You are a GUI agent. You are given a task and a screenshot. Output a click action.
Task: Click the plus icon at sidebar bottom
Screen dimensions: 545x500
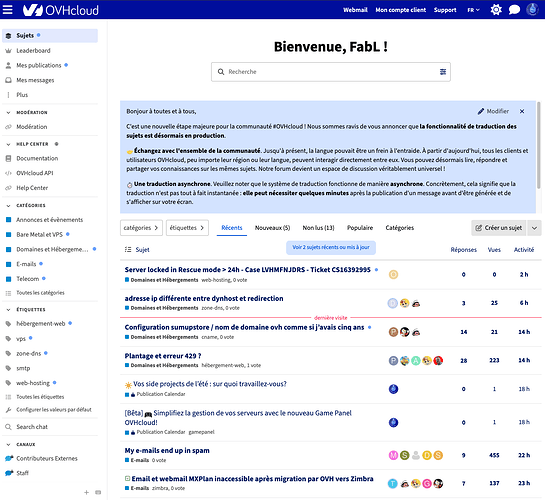click(87, 492)
